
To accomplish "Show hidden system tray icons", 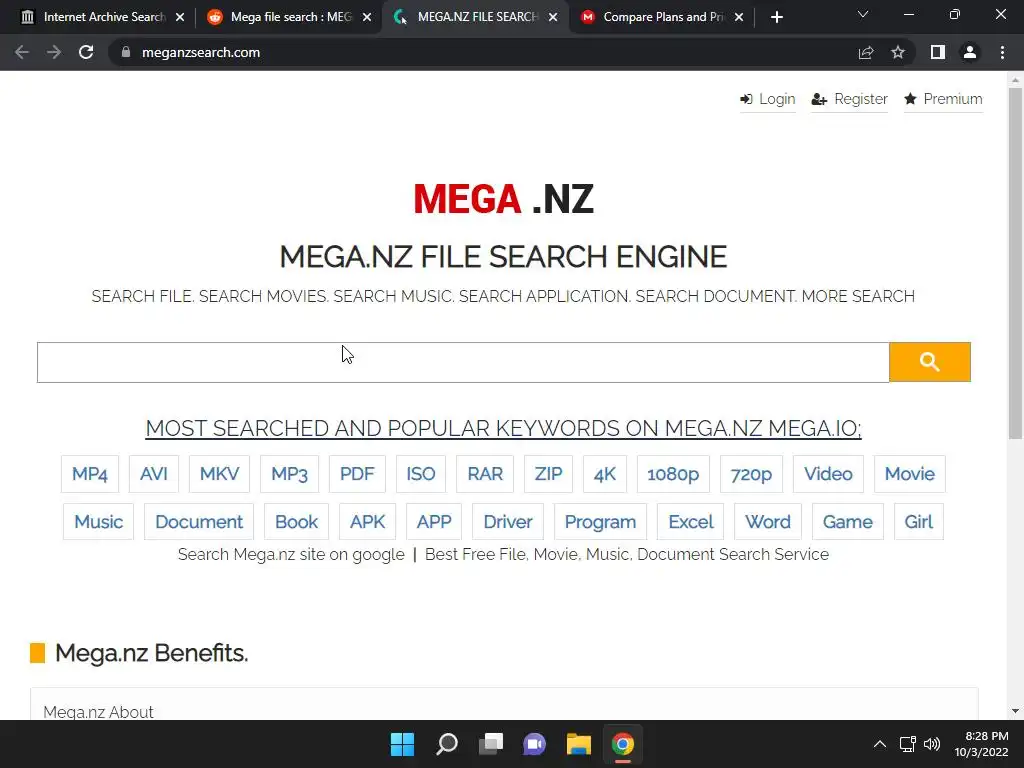I will coord(880,744).
